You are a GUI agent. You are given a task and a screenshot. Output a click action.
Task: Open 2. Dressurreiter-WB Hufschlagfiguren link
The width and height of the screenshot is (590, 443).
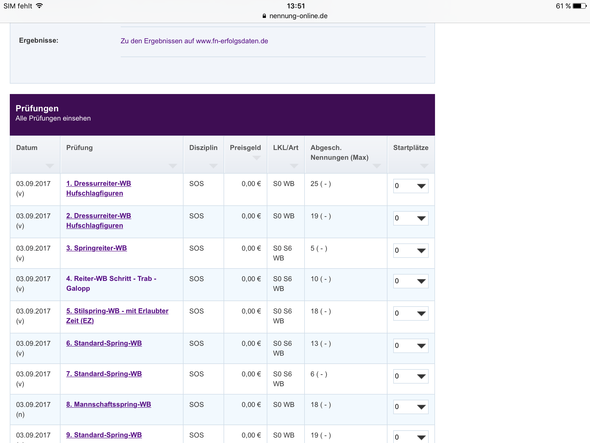point(99,221)
